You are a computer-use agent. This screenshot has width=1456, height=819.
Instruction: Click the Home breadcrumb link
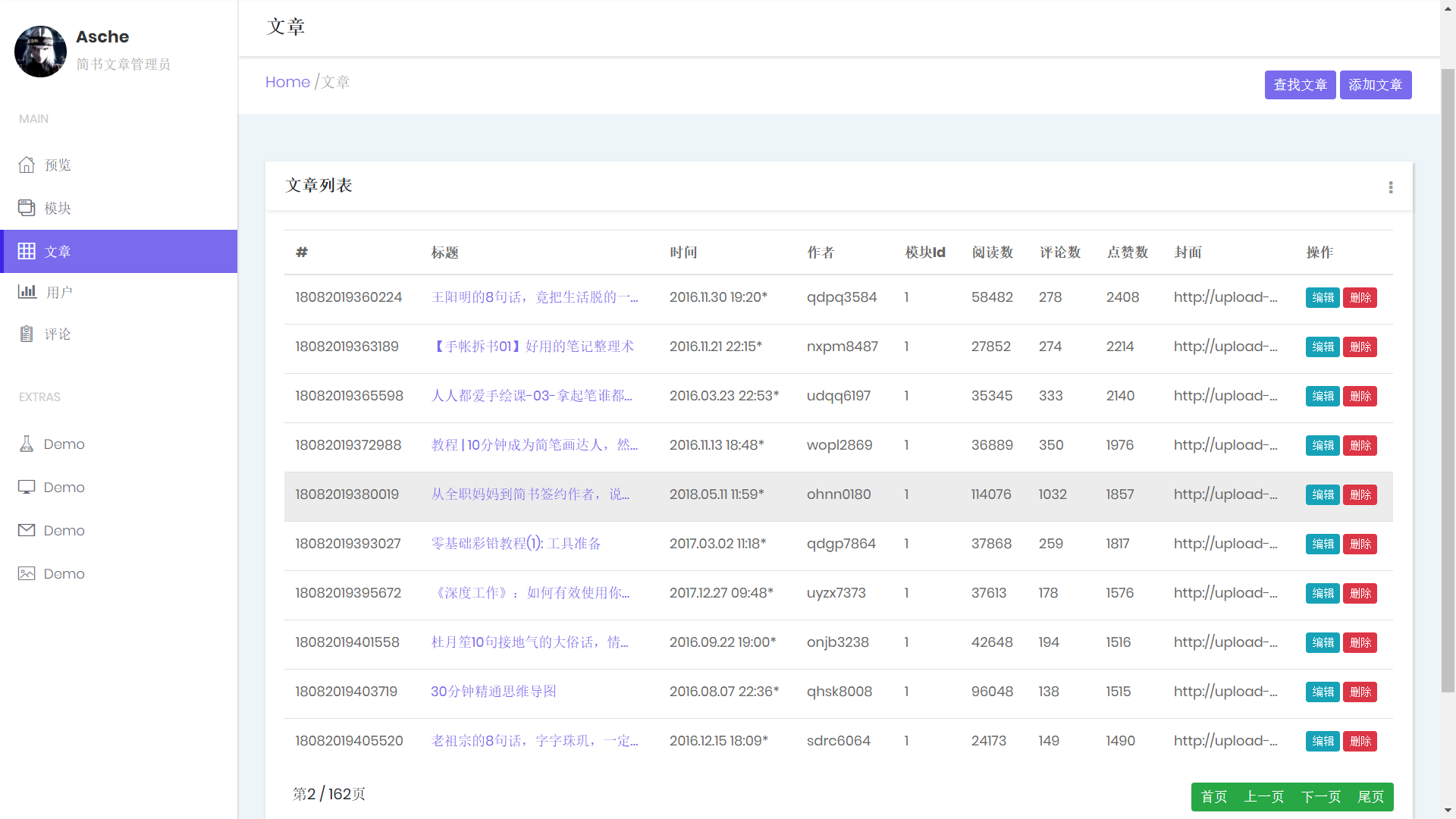coord(287,82)
